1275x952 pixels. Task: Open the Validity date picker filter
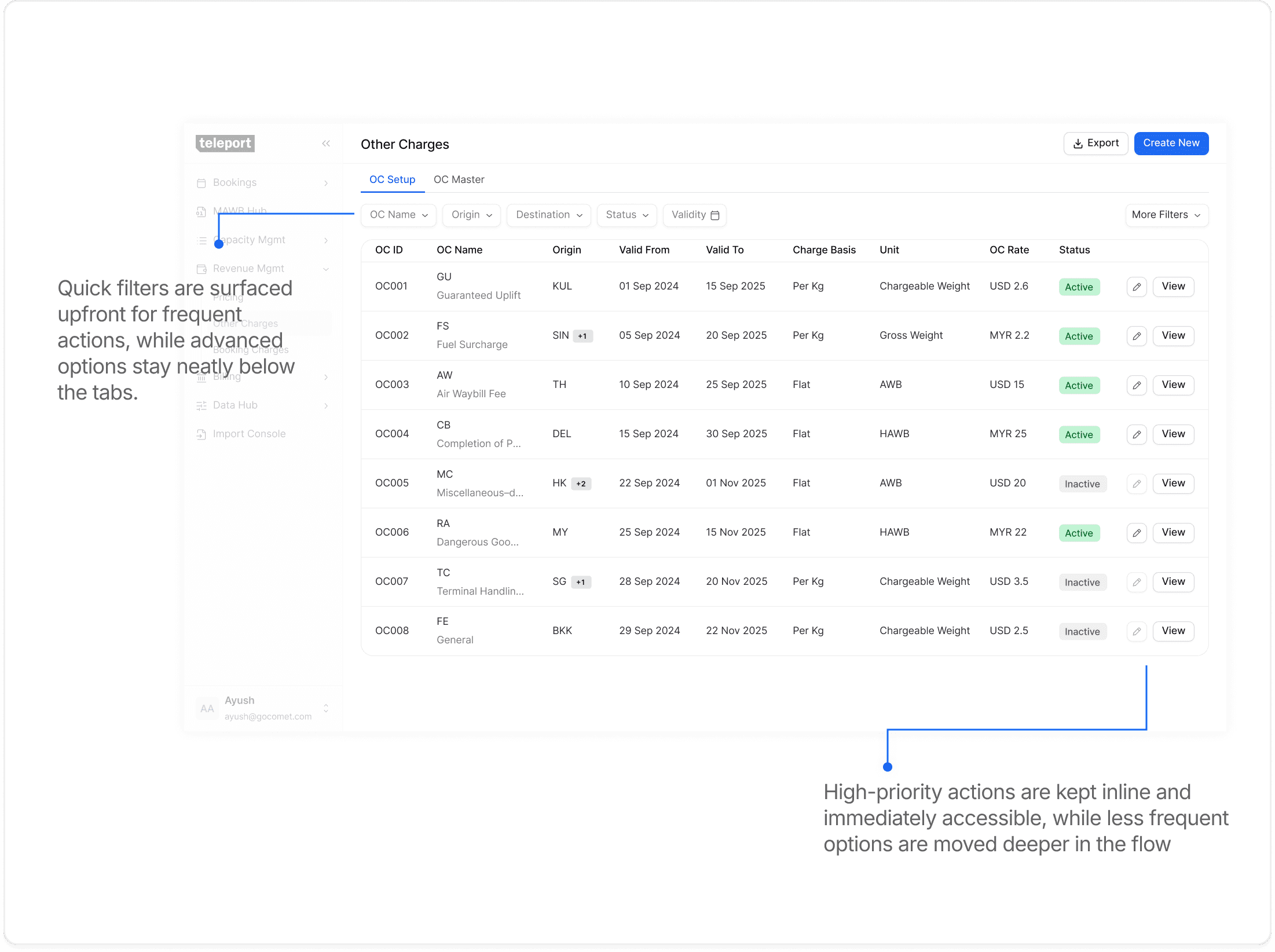pos(694,215)
